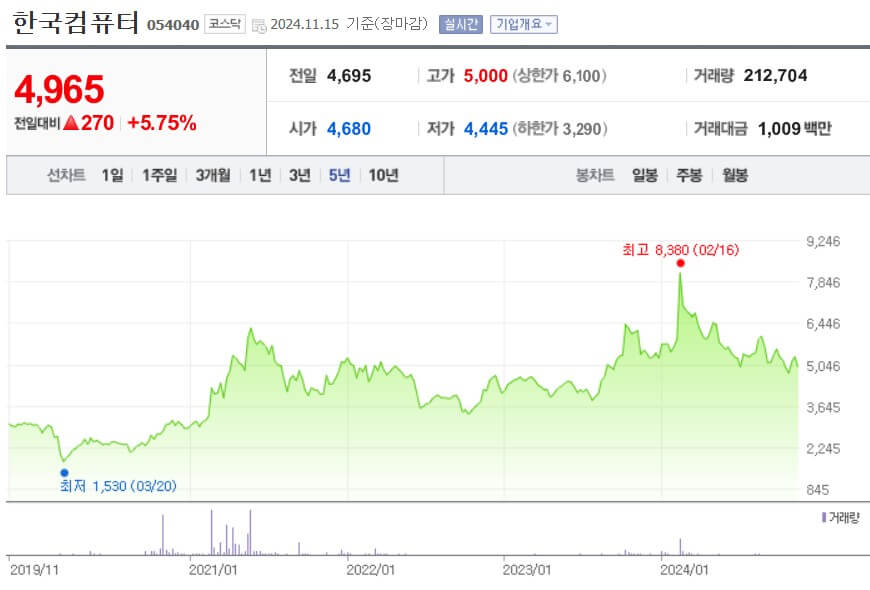Screen dimensions: 870x590
Task: Click the stock code 054040
Action: [173, 25]
